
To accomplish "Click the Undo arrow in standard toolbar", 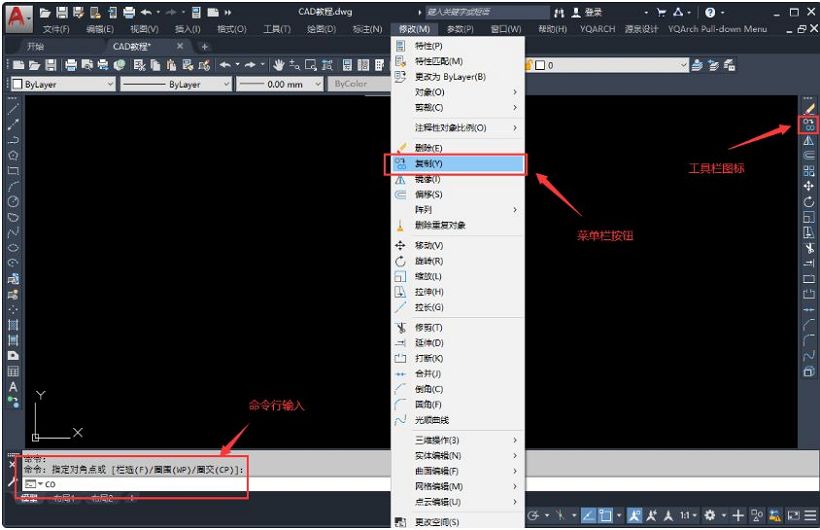I will point(225,65).
